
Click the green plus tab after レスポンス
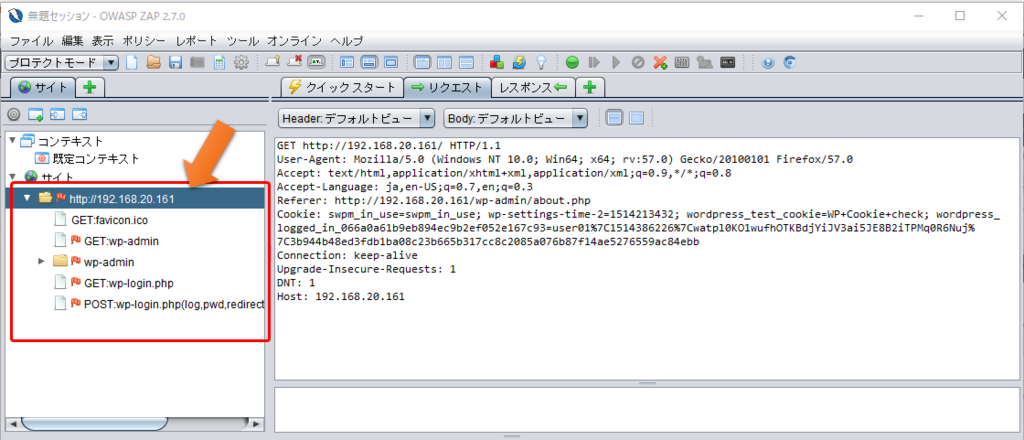coord(590,87)
